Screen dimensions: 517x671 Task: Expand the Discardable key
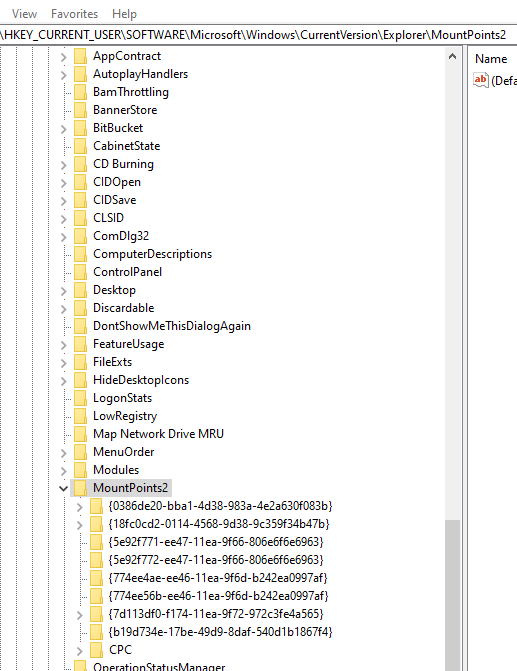(63, 309)
